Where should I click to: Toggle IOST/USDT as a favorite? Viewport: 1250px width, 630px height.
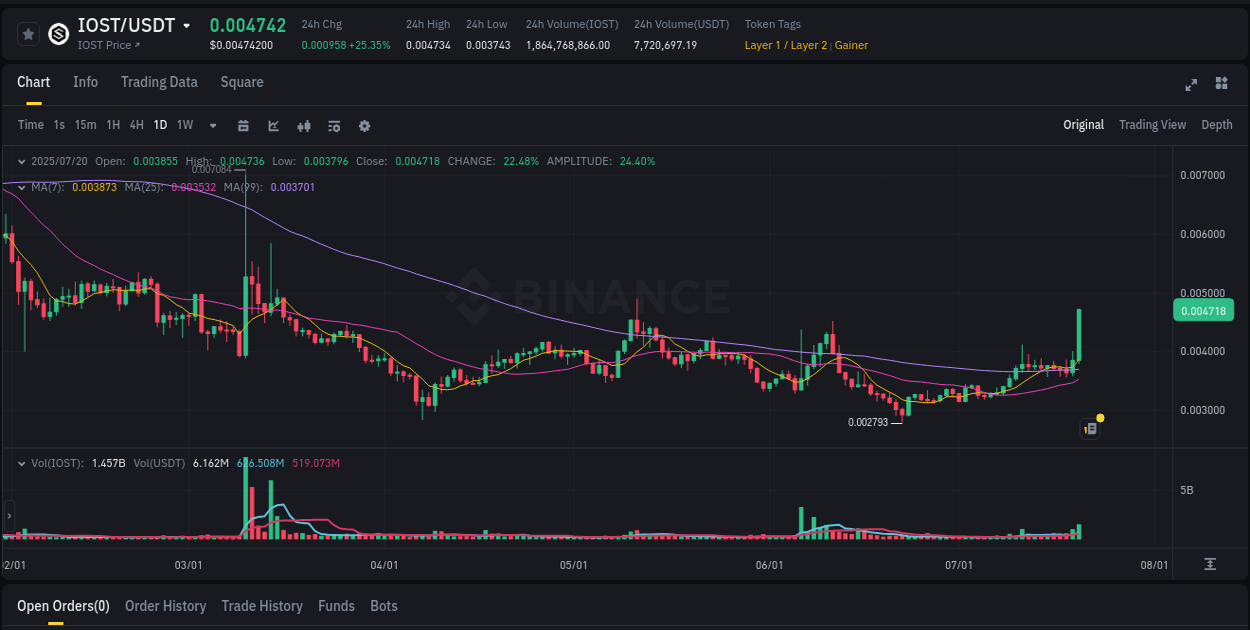point(28,33)
